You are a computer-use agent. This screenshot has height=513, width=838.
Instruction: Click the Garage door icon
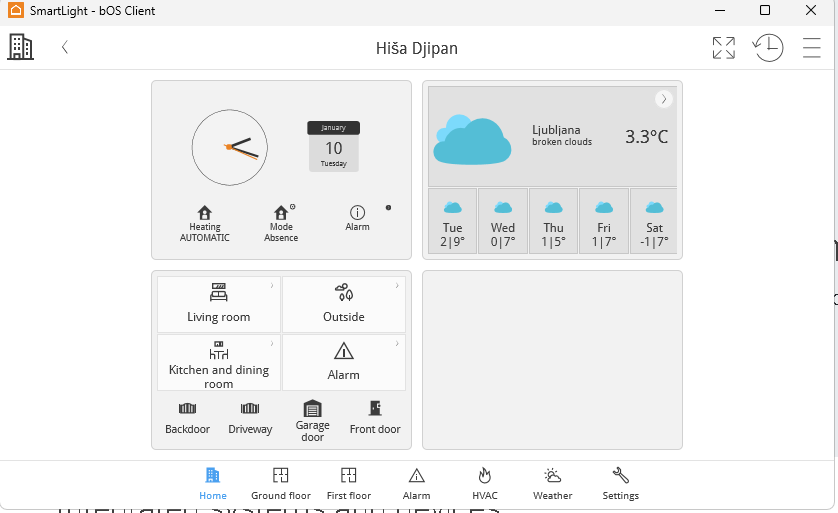tap(313, 408)
